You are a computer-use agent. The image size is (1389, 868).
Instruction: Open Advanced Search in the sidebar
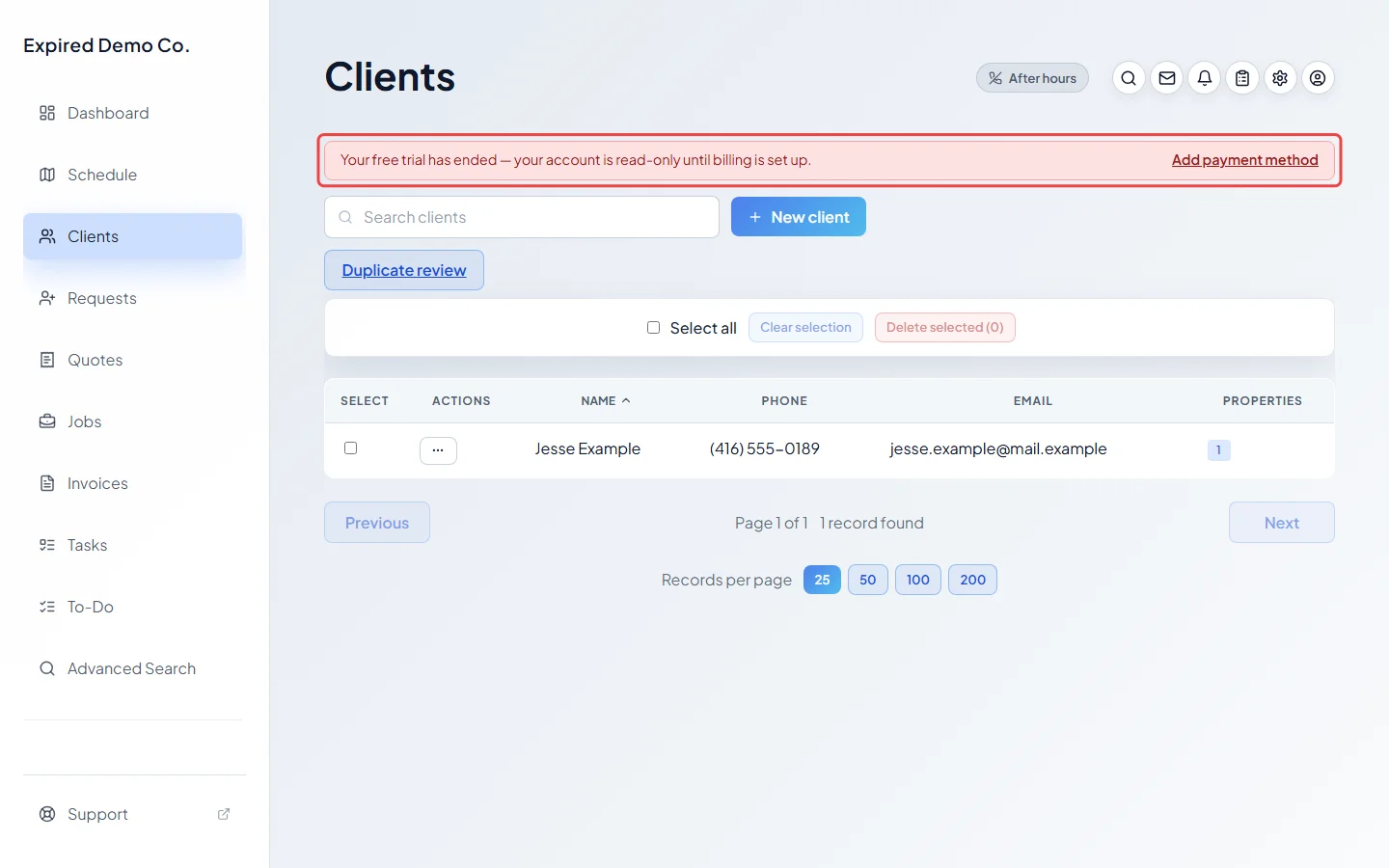pyautogui.click(x=133, y=668)
